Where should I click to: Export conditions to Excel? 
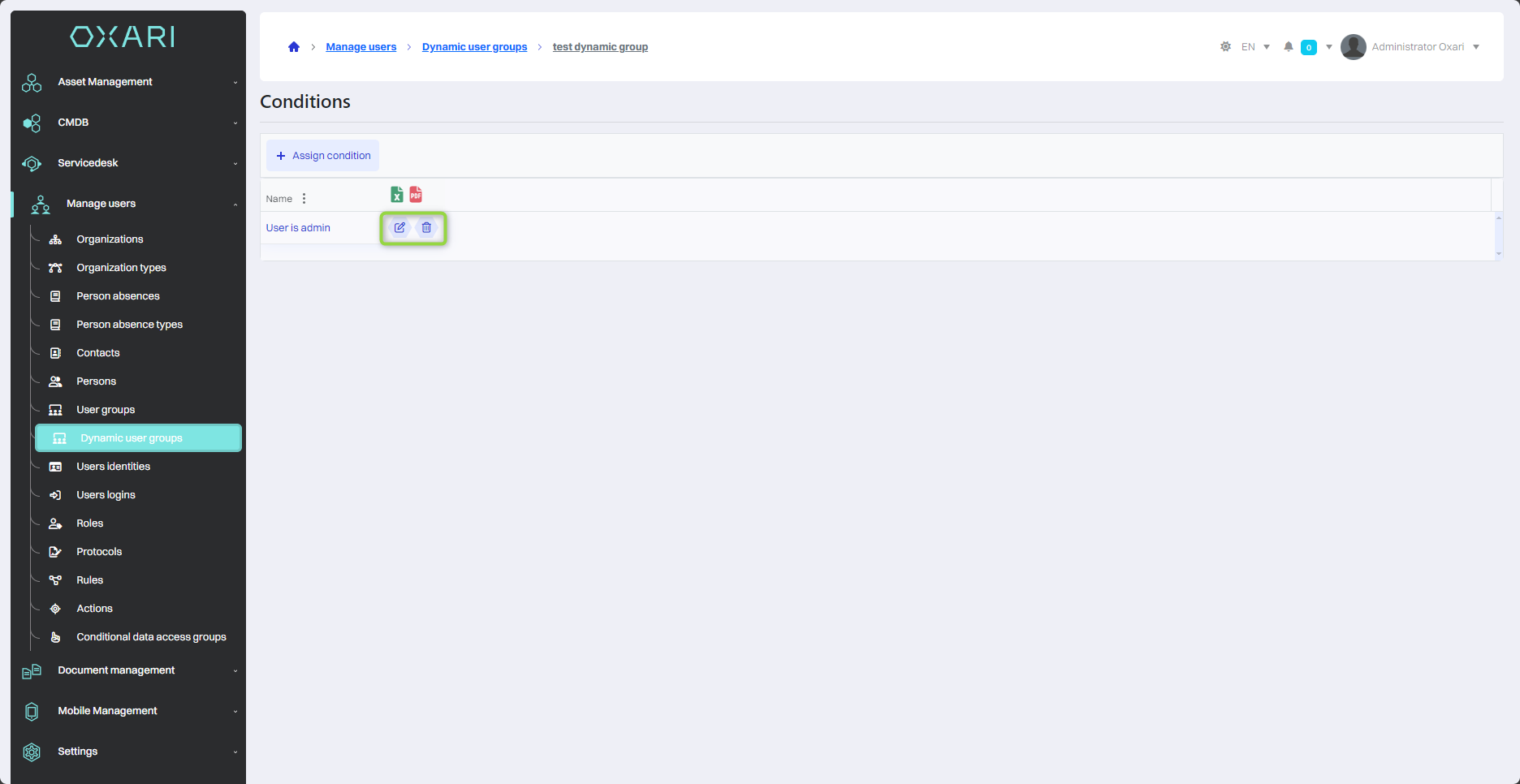point(397,195)
